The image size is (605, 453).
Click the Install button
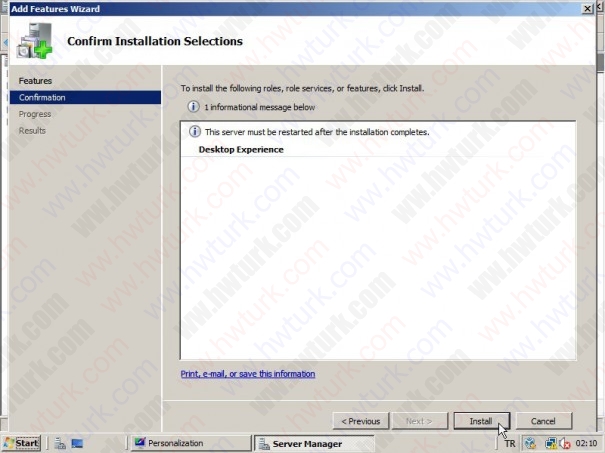(x=481, y=421)
